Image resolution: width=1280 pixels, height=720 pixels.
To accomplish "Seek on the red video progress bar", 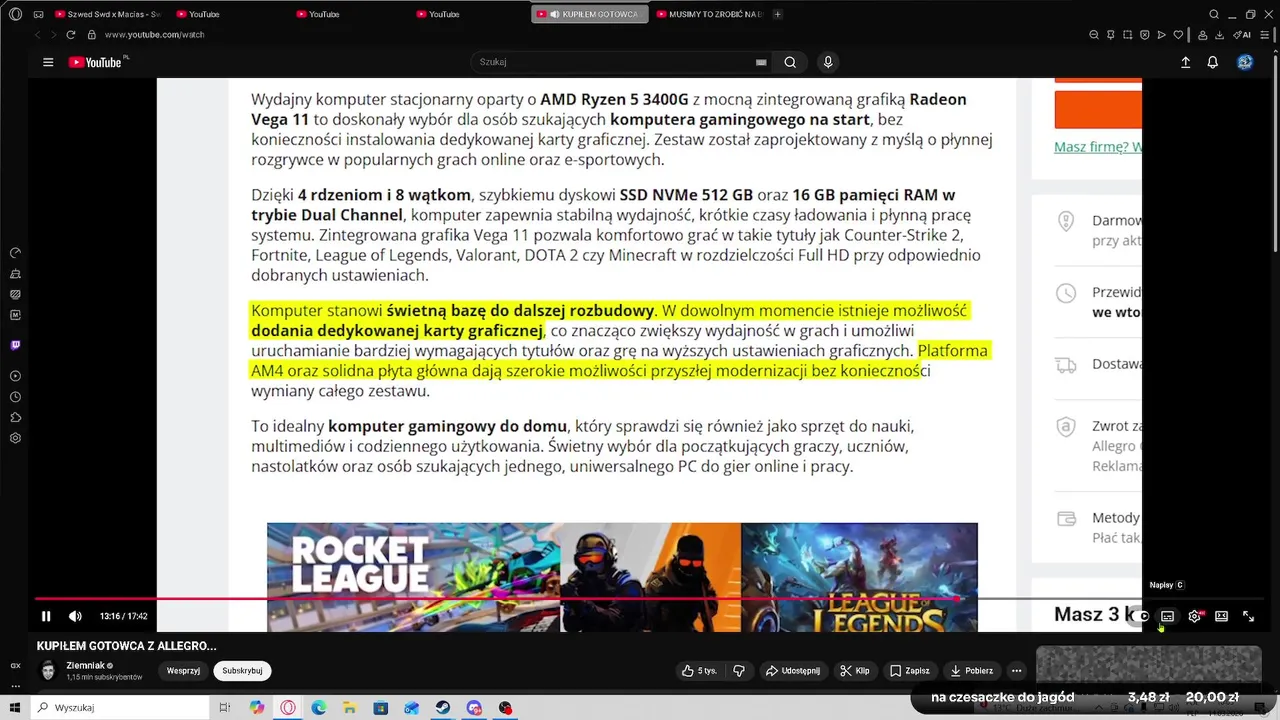I will tap(497, 599).
